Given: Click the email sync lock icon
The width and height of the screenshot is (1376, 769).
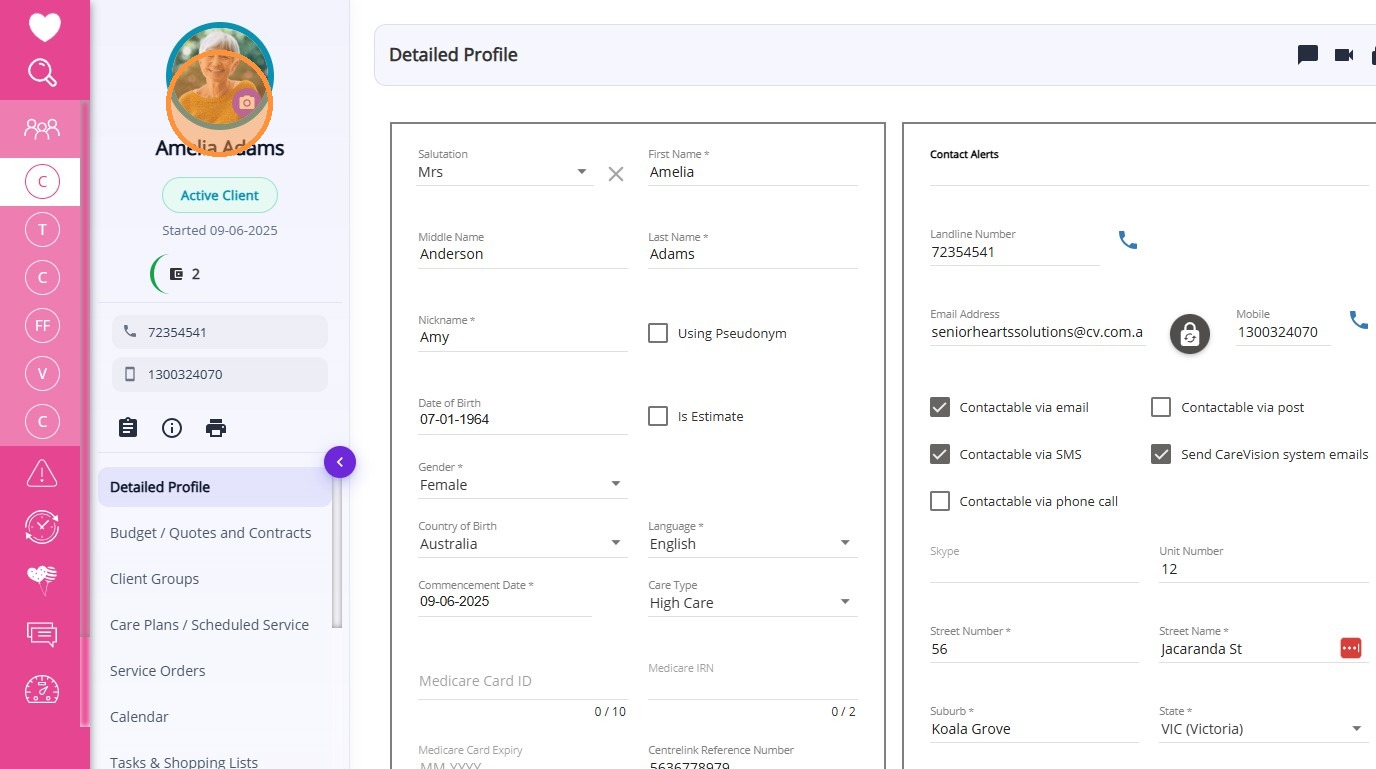Looking at the screenshot, I should [1189, 334].
